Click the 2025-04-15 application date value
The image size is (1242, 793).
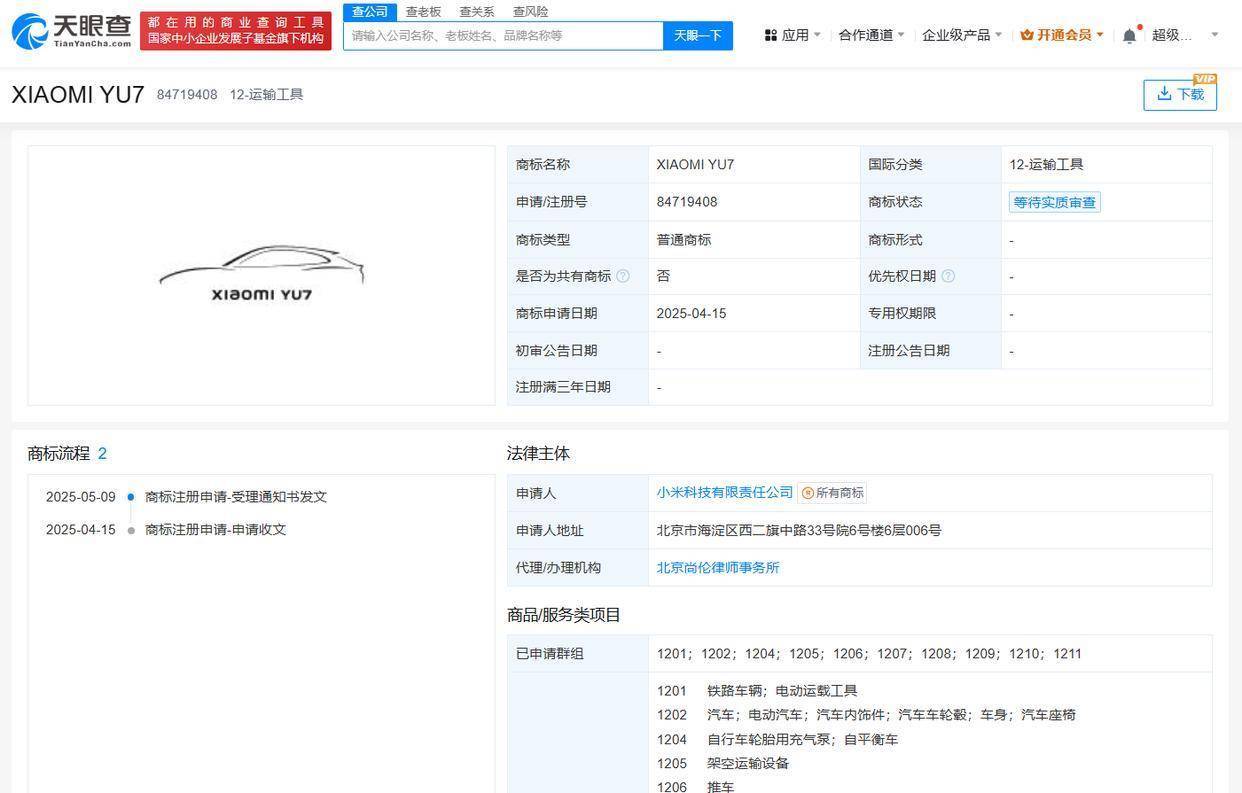click(691, 313)
